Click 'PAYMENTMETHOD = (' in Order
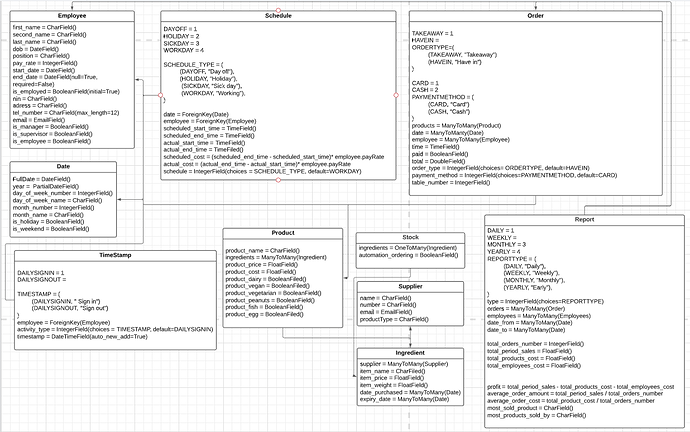Viewport: 690px width, 432px height. click(x=443, y=97)
